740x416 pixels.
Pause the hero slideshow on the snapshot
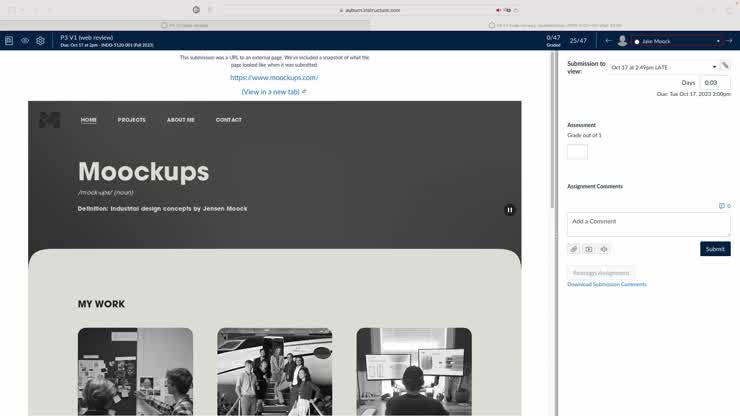509,210
